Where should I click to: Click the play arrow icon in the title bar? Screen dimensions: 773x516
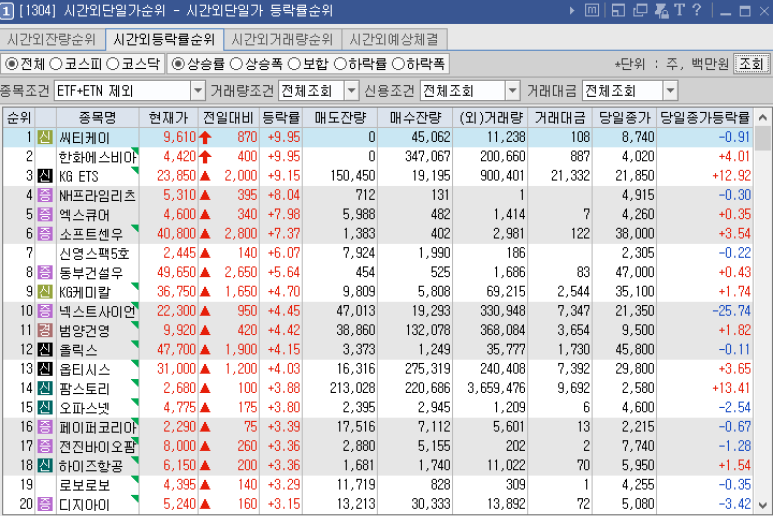572,10
